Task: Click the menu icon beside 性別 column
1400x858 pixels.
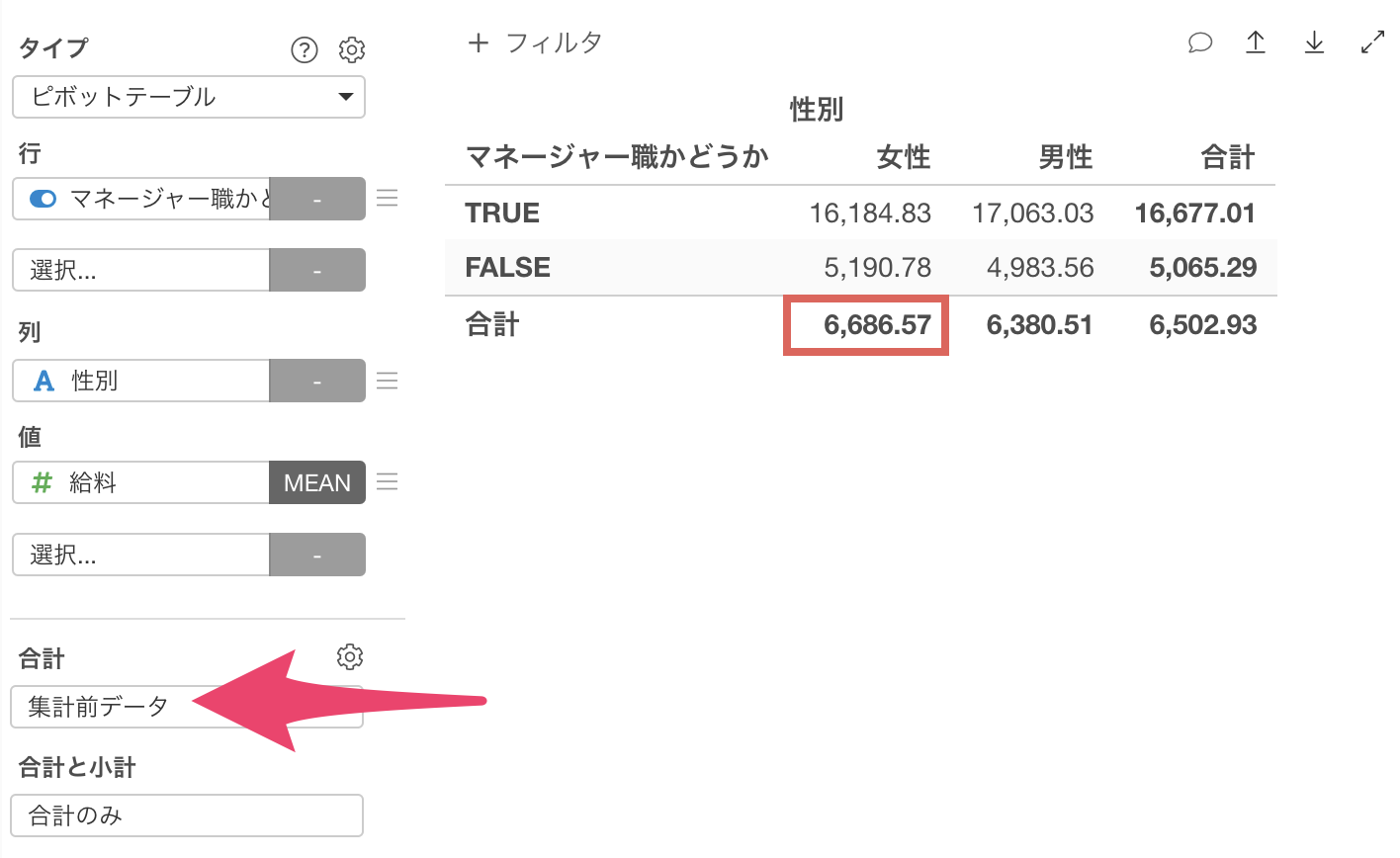Action: pyautogui.click(x=388, y=381)
